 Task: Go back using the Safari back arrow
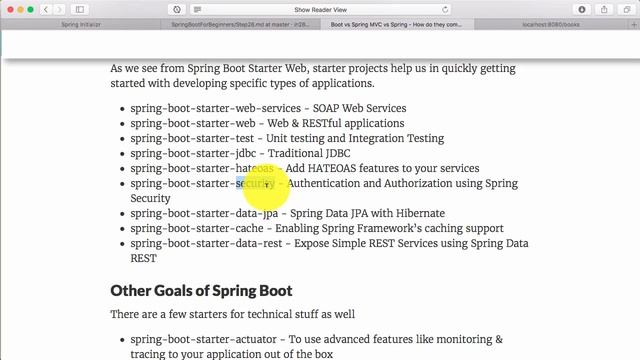(46, 9)
